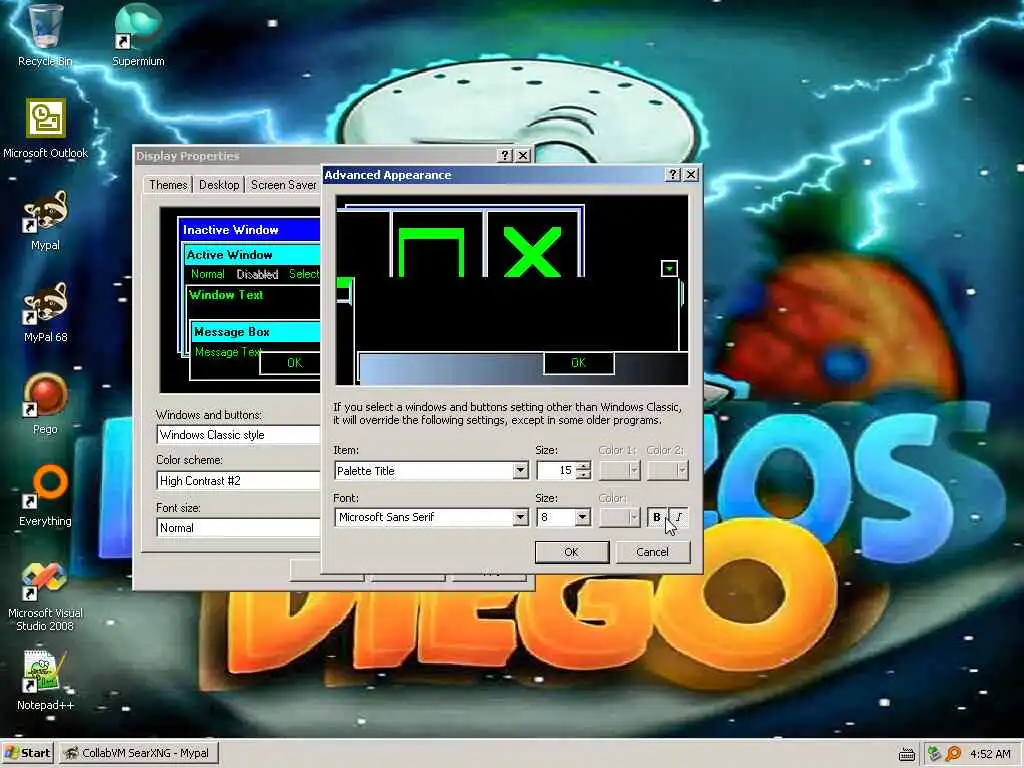
Task: Switch to the Desktop tab
Action: [219, 185]
